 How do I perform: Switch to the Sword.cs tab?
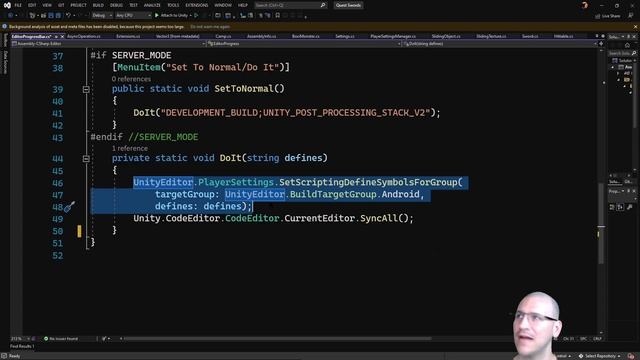tap(530, 37)
